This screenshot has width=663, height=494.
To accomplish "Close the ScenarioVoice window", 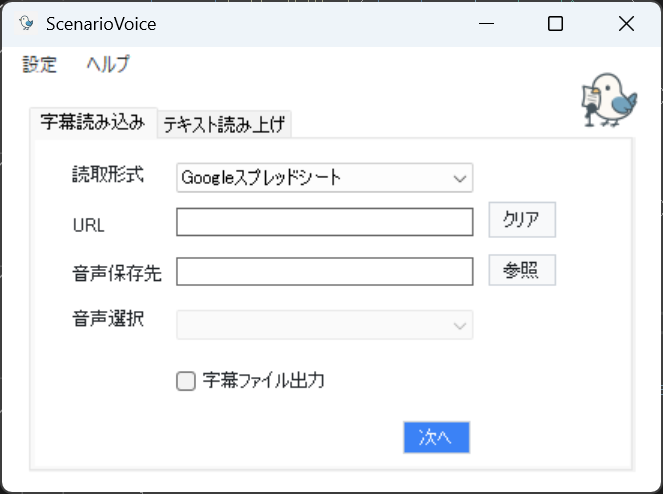I will 626,24.
